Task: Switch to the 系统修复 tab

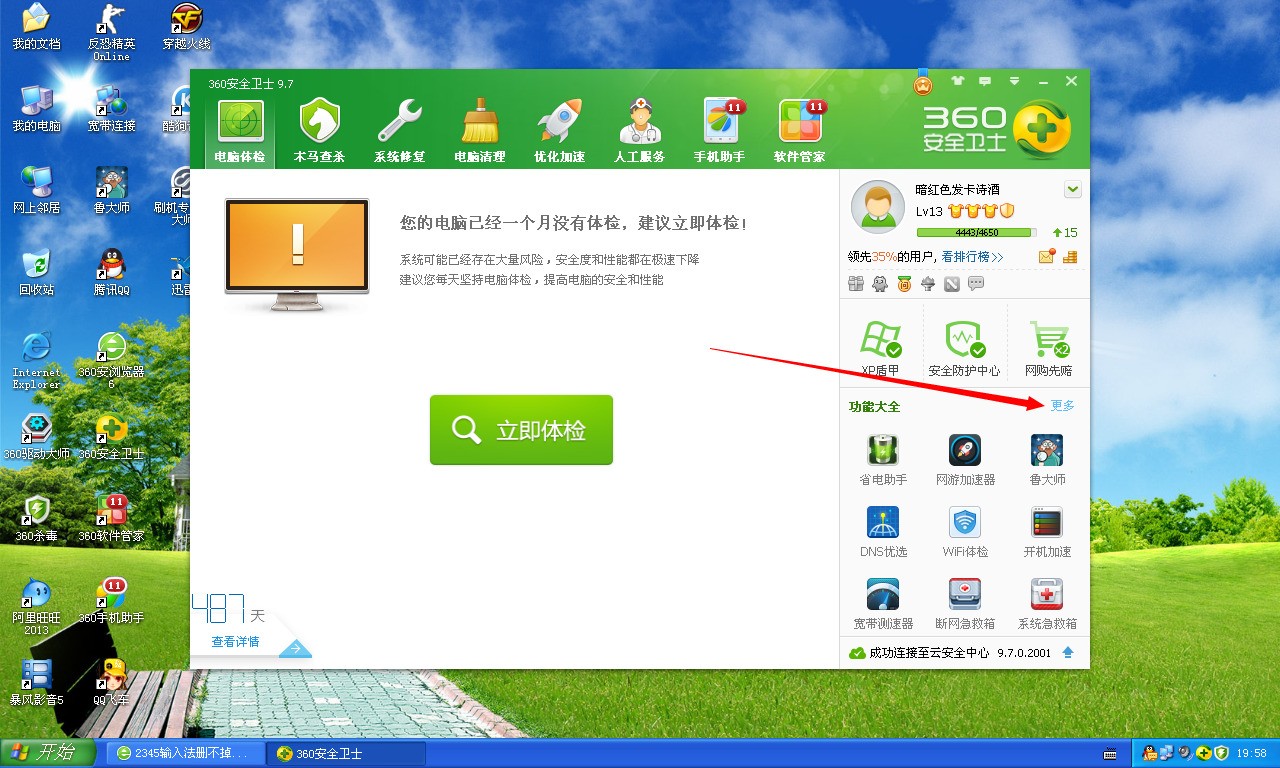Action: point(400,130)
